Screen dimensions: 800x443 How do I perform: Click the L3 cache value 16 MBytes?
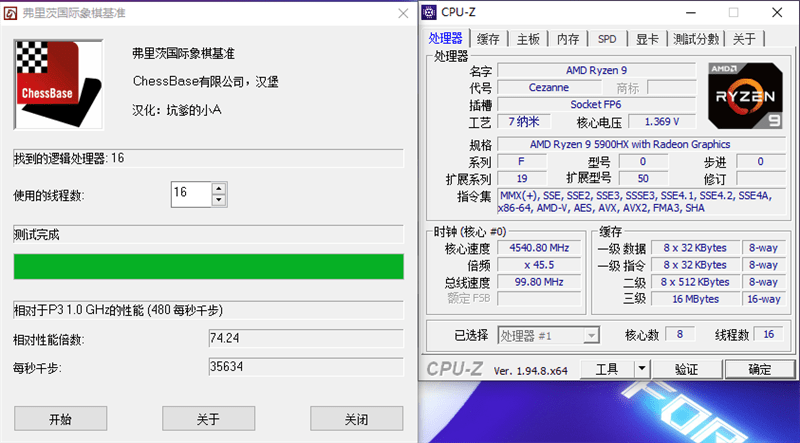695,299
